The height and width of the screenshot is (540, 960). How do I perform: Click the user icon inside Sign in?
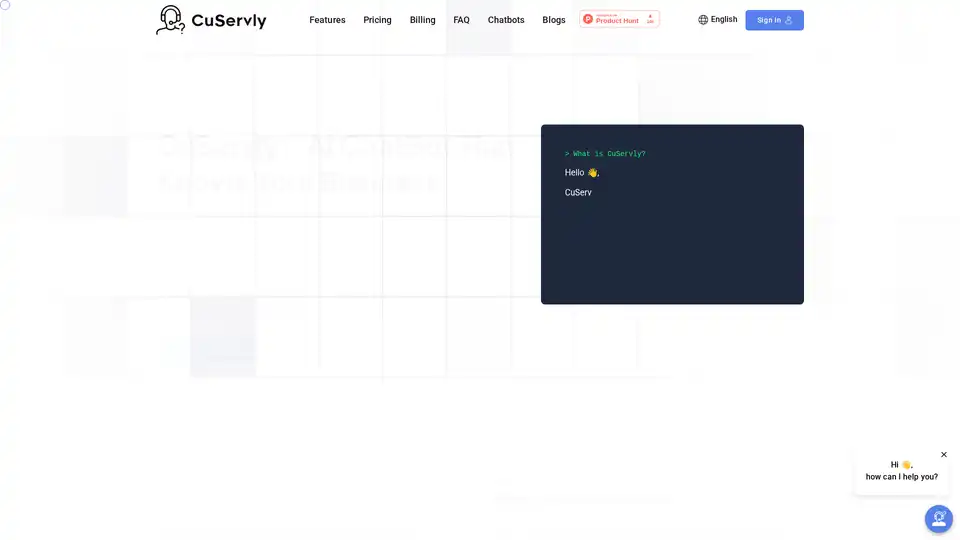pos(789,20)
